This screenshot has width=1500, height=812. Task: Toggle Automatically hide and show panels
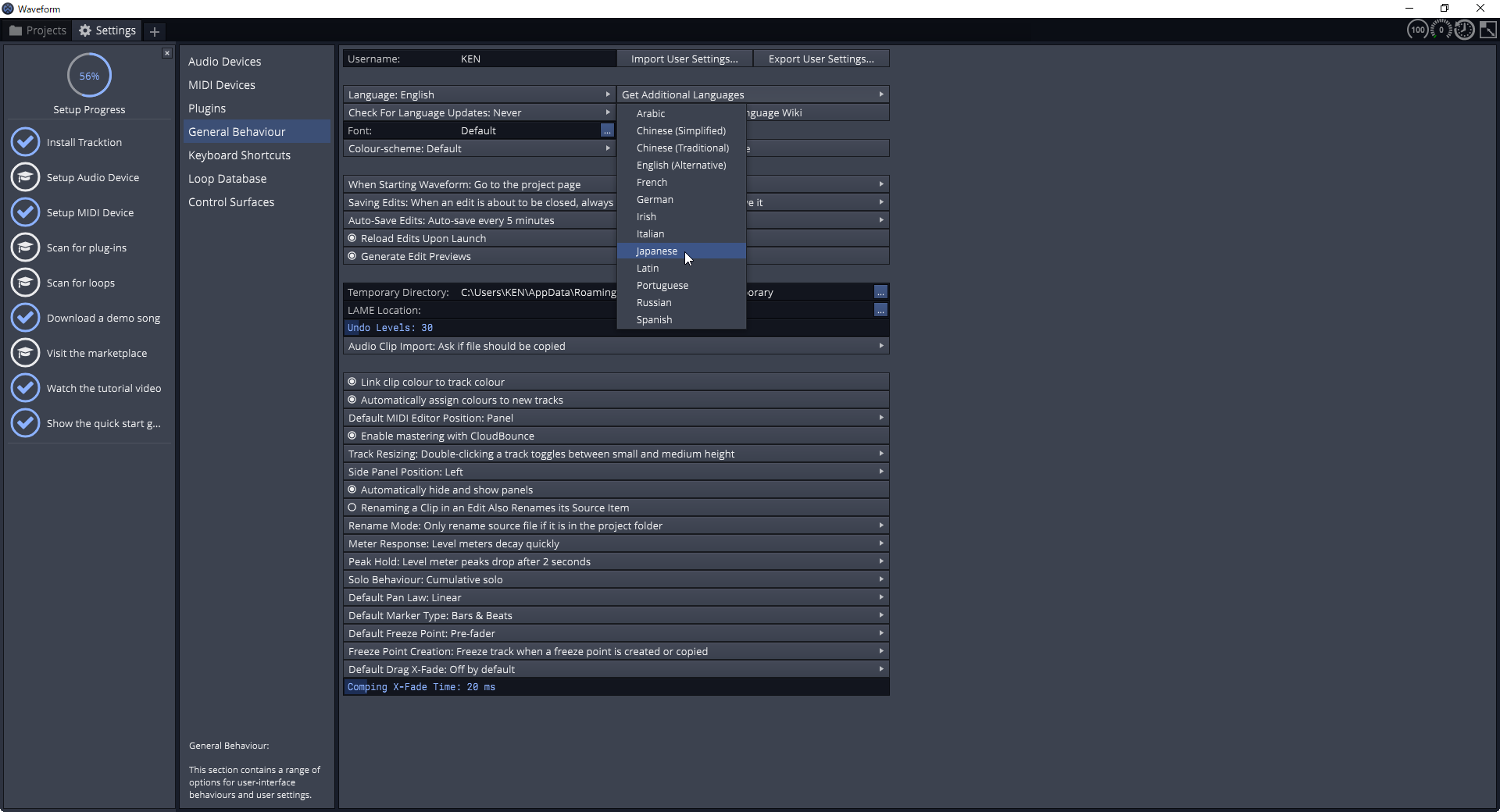616,490
